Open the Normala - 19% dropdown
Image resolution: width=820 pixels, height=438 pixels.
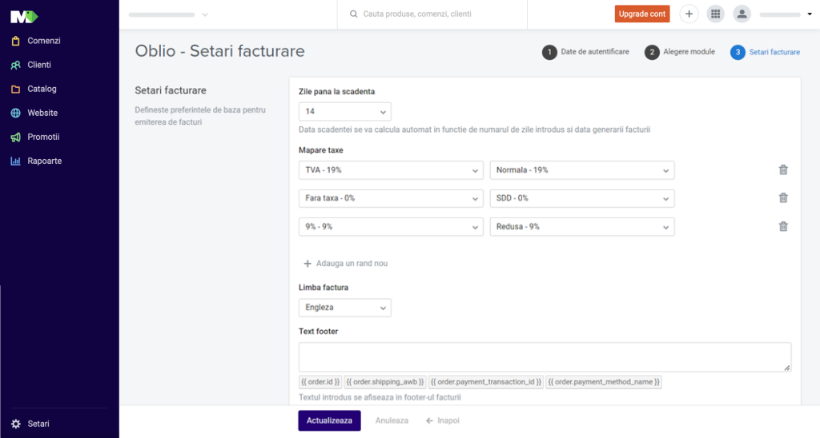pyautogui.click(x=582, y=170)
